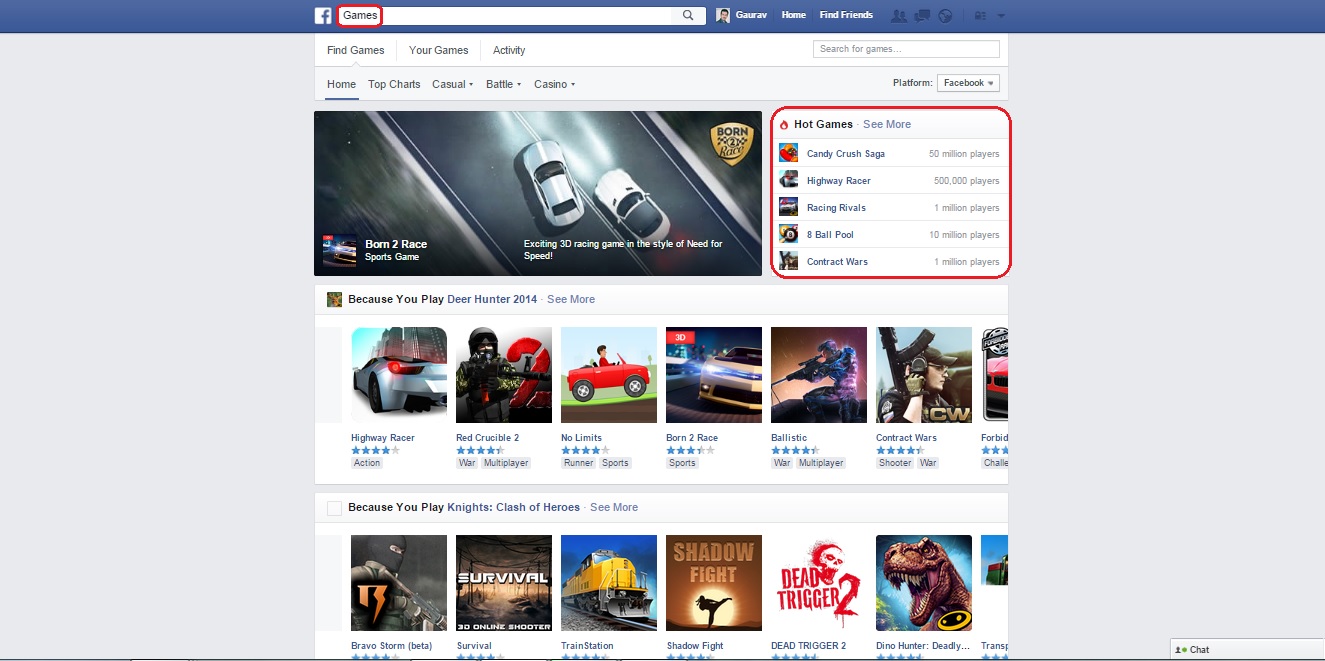Open the Highway Racer thumbnail in the Deer Hunter row

click(399, 375)
